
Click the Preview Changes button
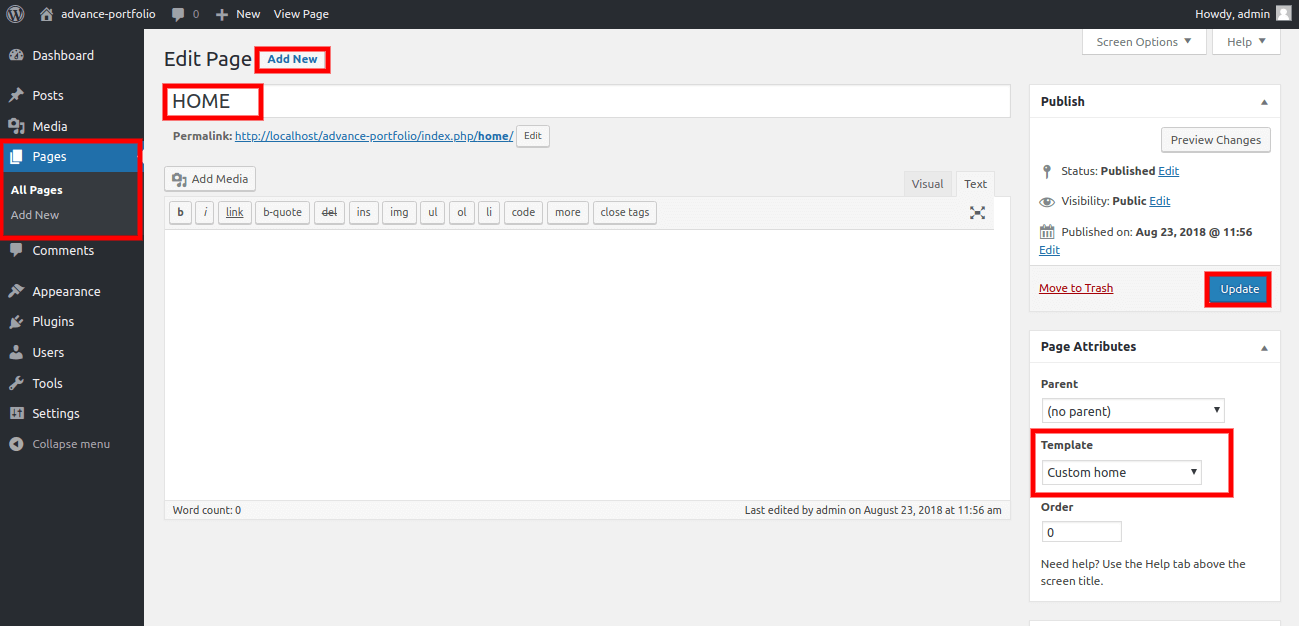pyautogui.click(x=1215, y=140)
